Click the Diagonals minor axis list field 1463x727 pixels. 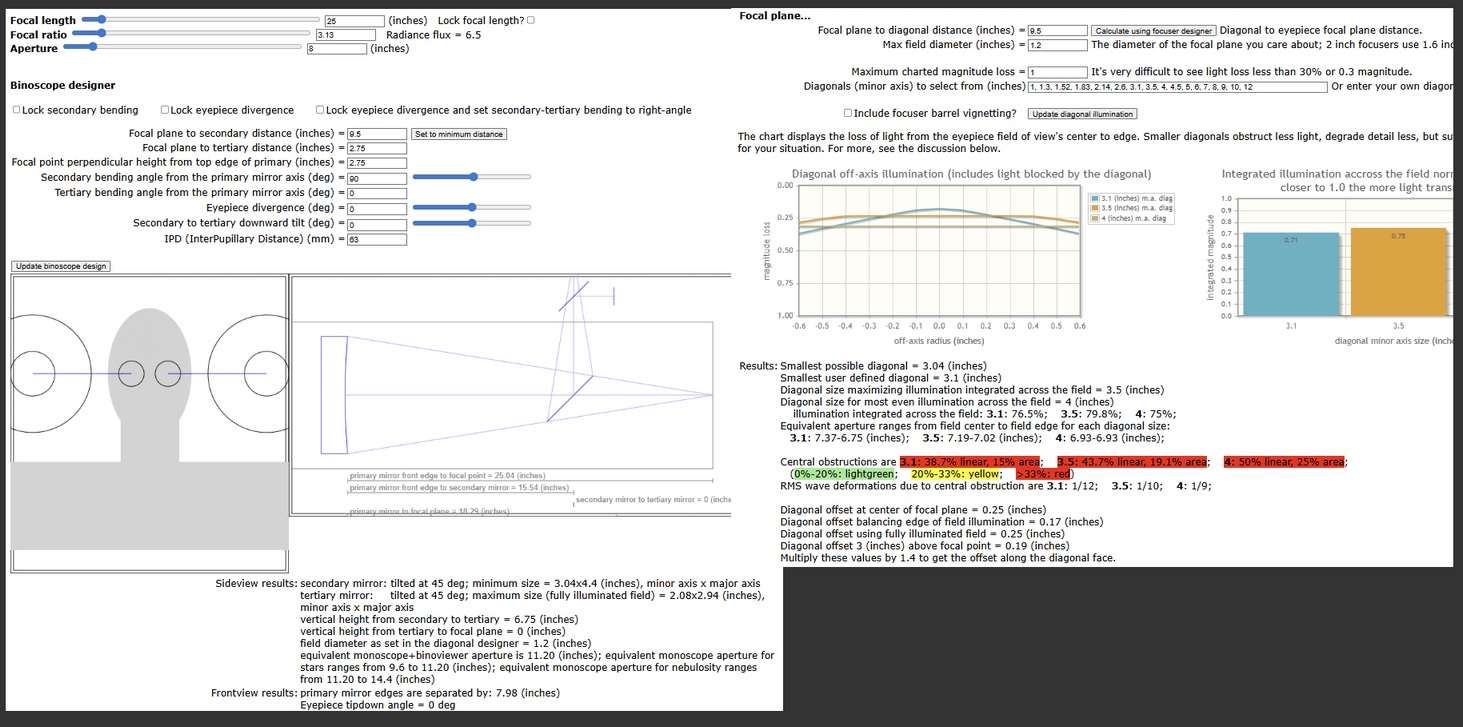[x=1177, y=87]
